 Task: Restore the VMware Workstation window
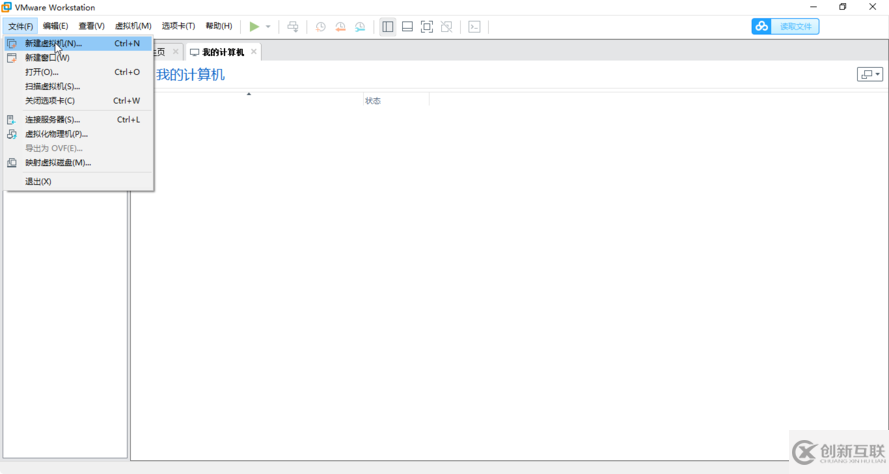click(843, 7)
